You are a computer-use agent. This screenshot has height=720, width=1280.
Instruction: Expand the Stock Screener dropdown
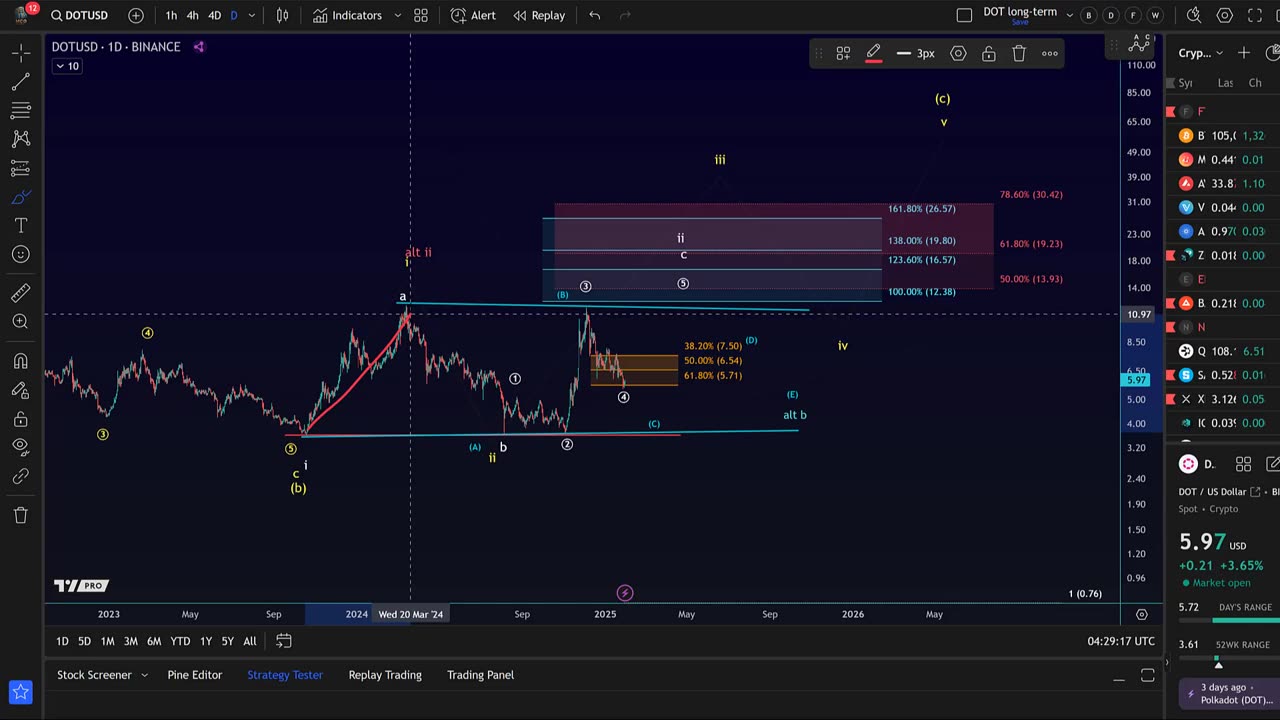click(144, 675)
